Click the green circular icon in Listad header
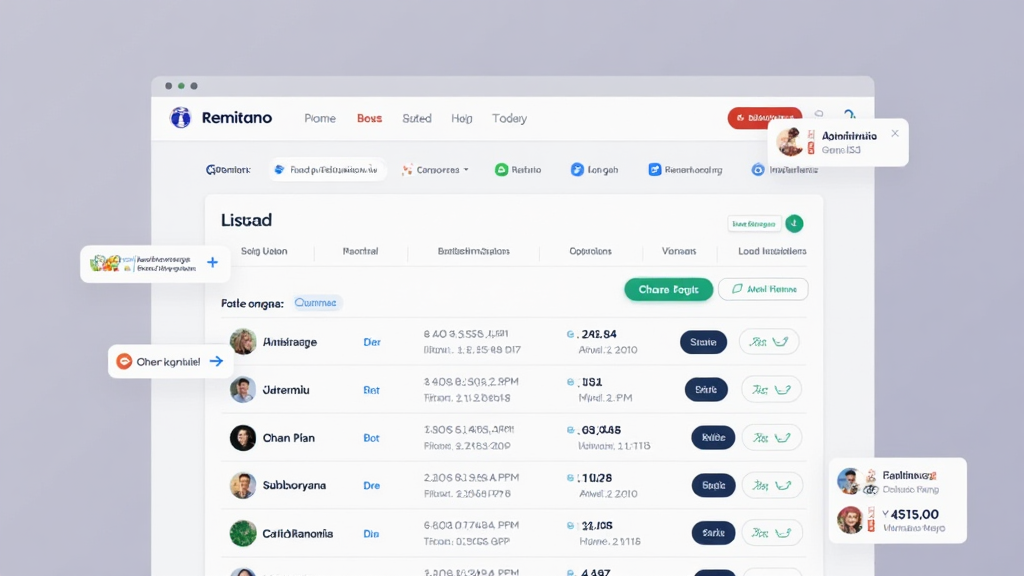The image size is (1024, 576). pyautogui.click(x=794, y=224)
